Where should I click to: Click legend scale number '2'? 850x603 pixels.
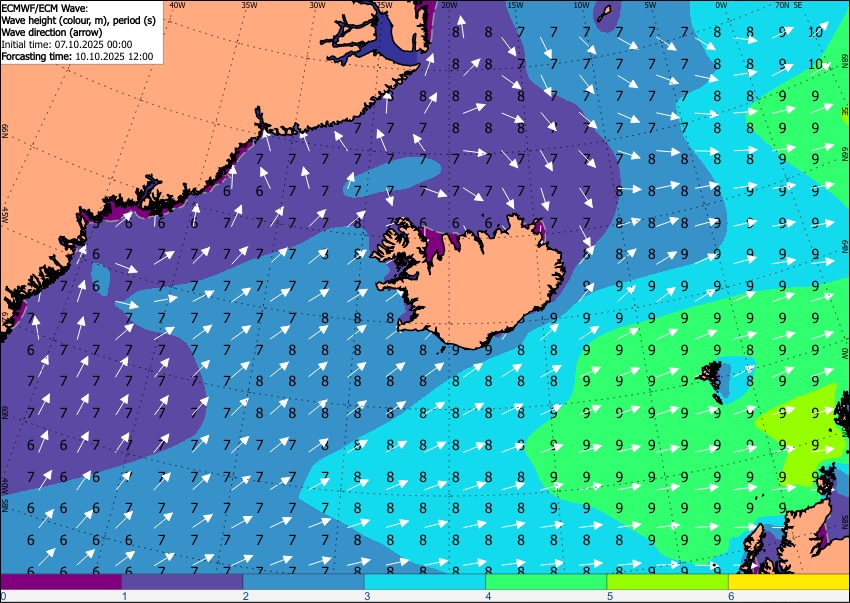coord(246,596)
